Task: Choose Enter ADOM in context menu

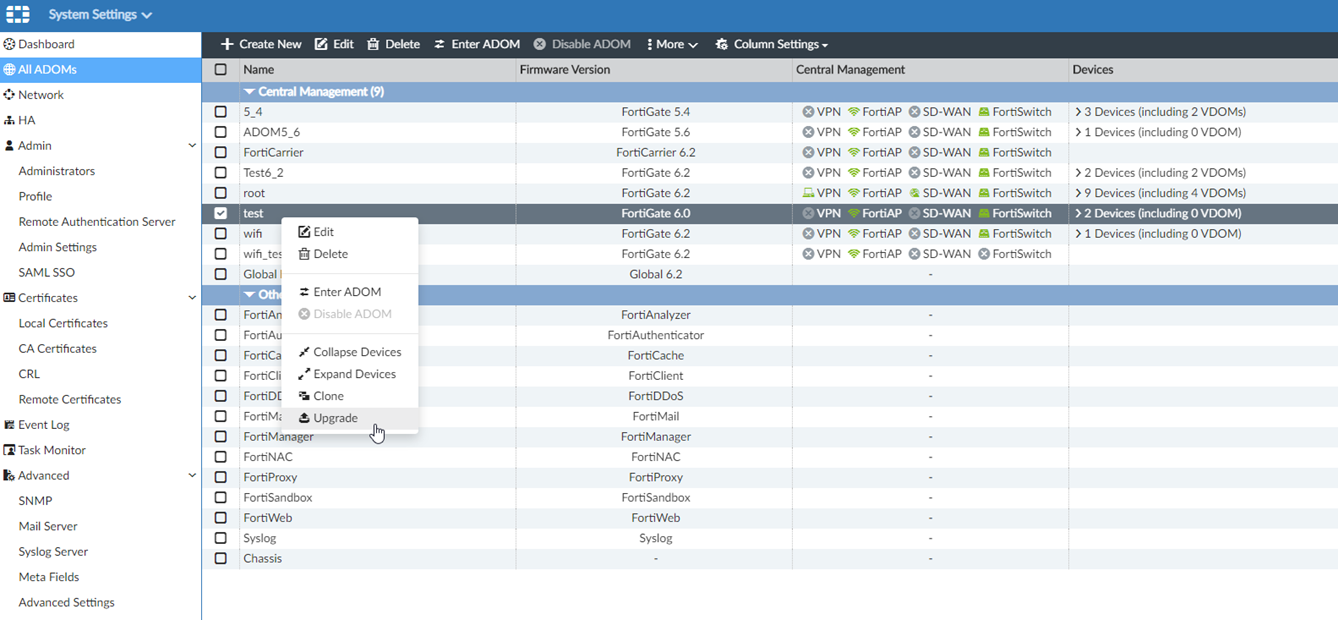Action: click(x=350, y=292)
